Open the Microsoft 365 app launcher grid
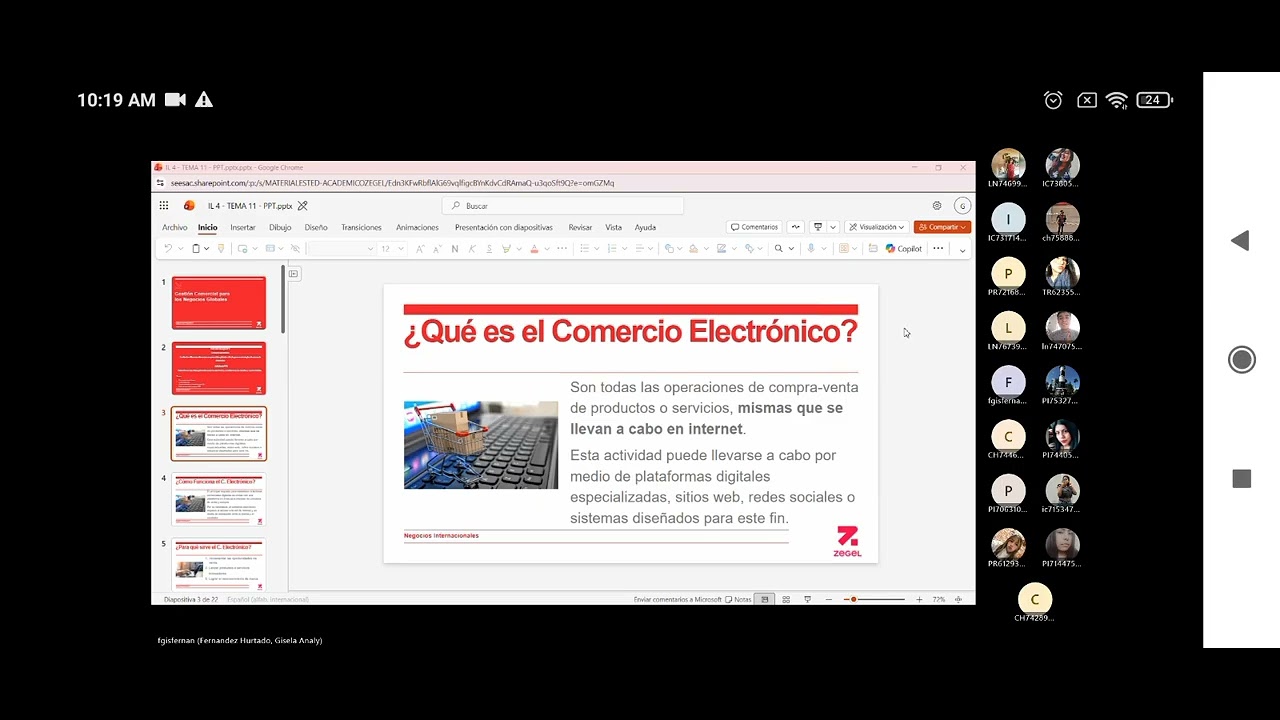1280x720 pixels. [x=164, y=205]
